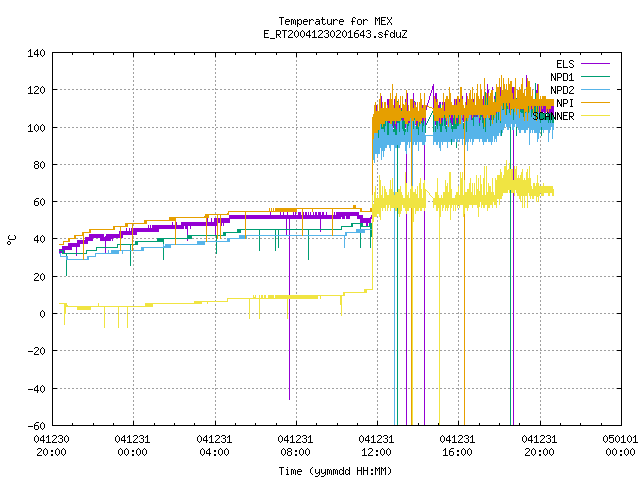The image size is (640, 480).
Task: Click the y-axis label 40
Action: [x=39, y=239]
